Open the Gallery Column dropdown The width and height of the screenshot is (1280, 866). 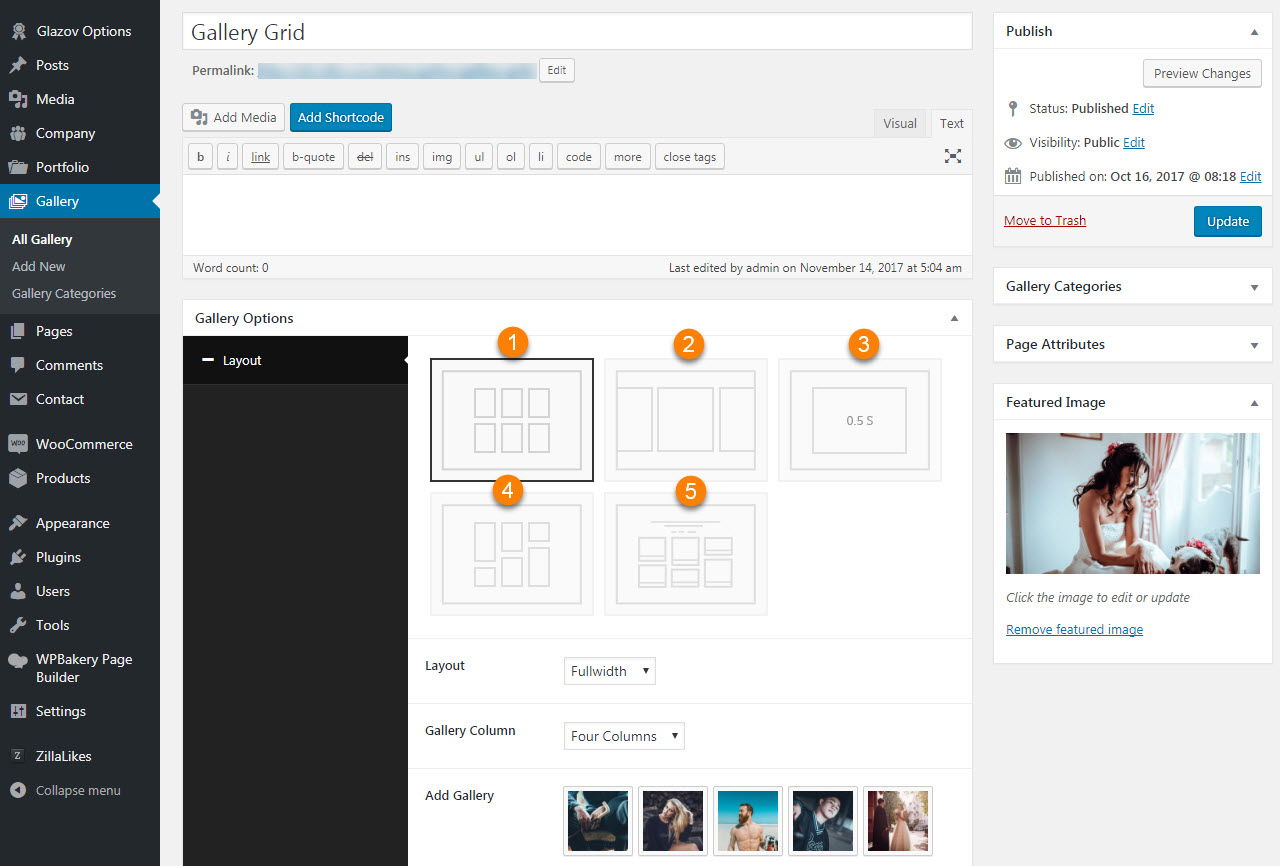tap(624, 736)
